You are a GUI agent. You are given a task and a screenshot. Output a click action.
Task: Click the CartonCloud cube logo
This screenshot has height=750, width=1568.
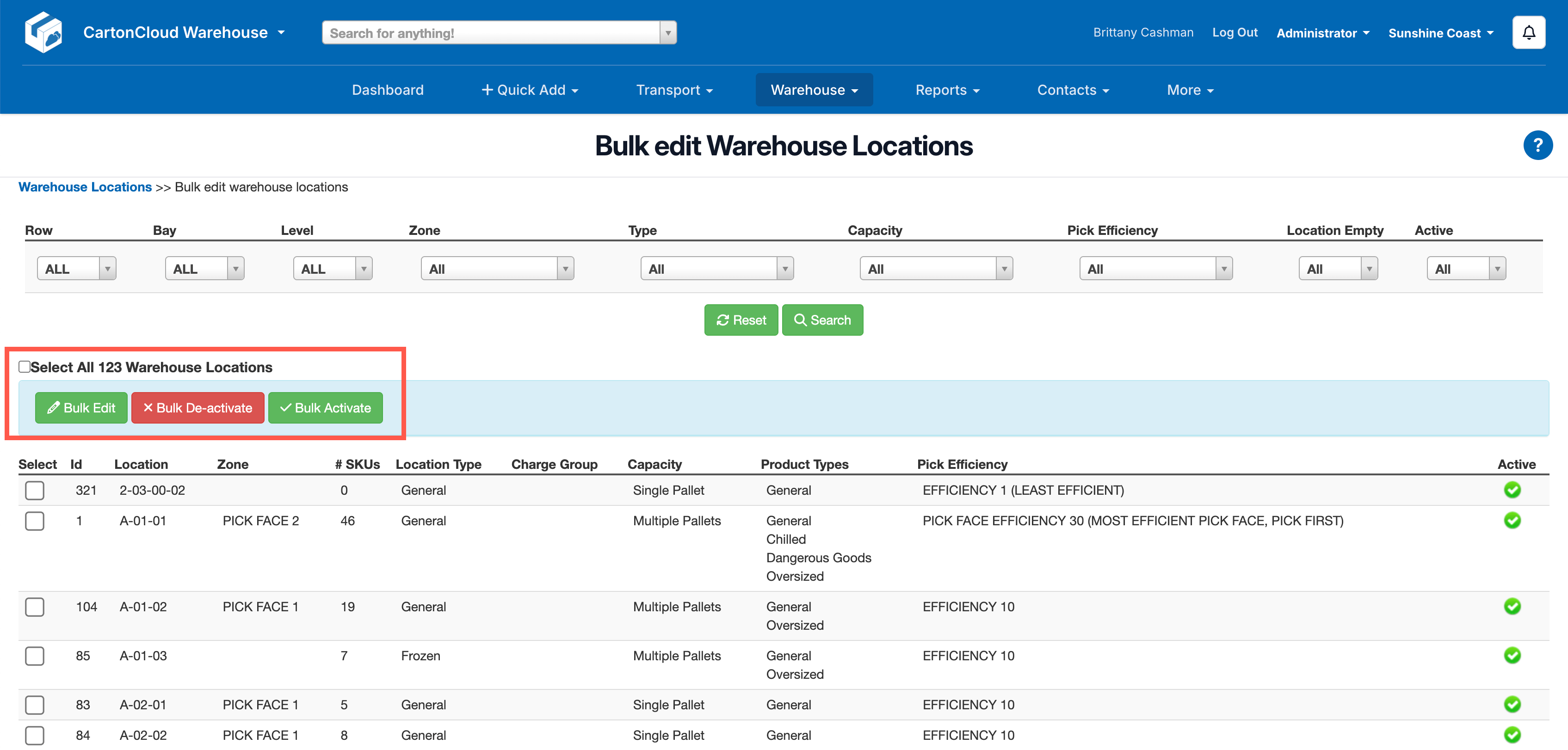click(43, 32)
